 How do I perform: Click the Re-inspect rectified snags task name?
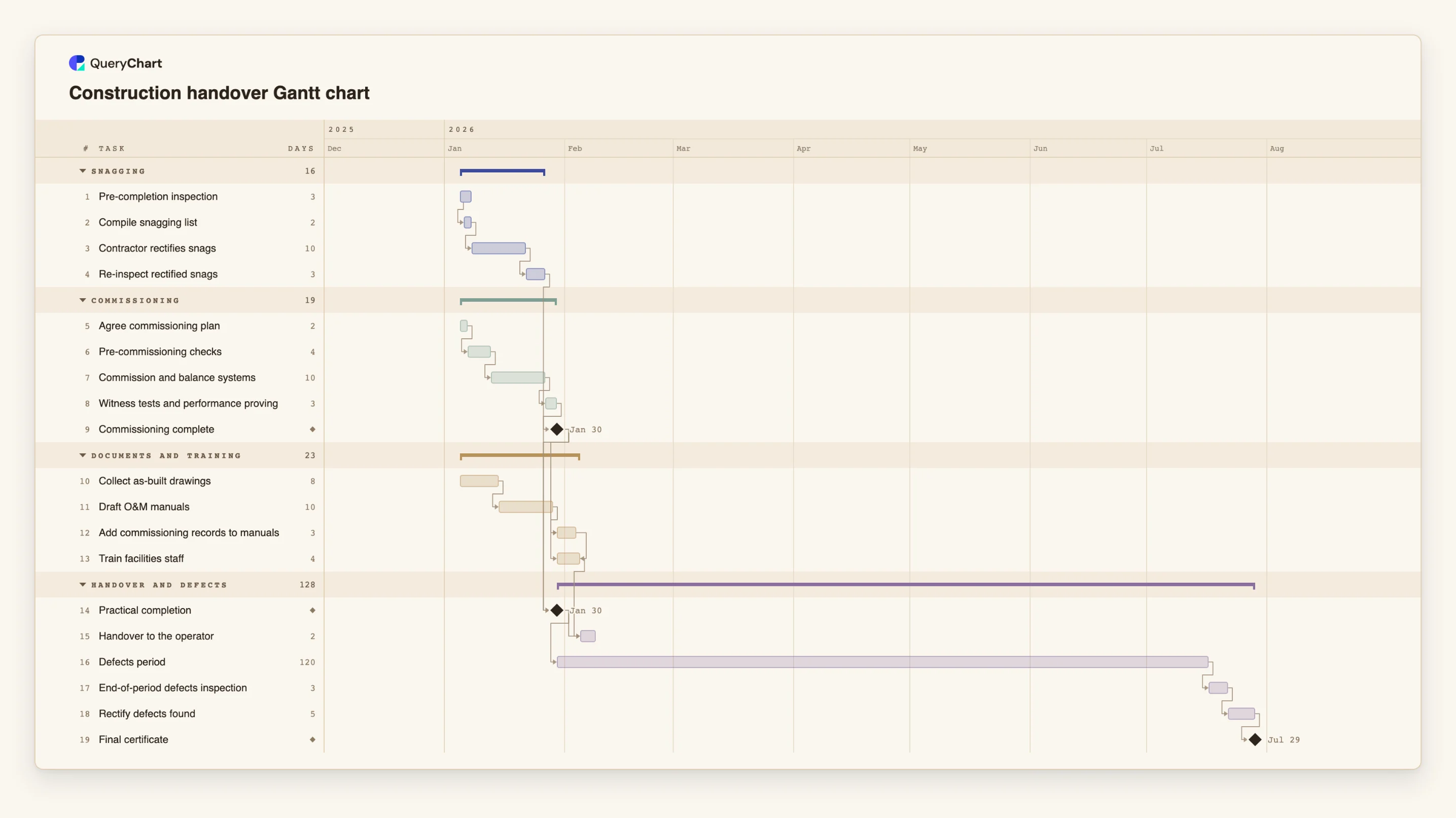pos(158,274)
